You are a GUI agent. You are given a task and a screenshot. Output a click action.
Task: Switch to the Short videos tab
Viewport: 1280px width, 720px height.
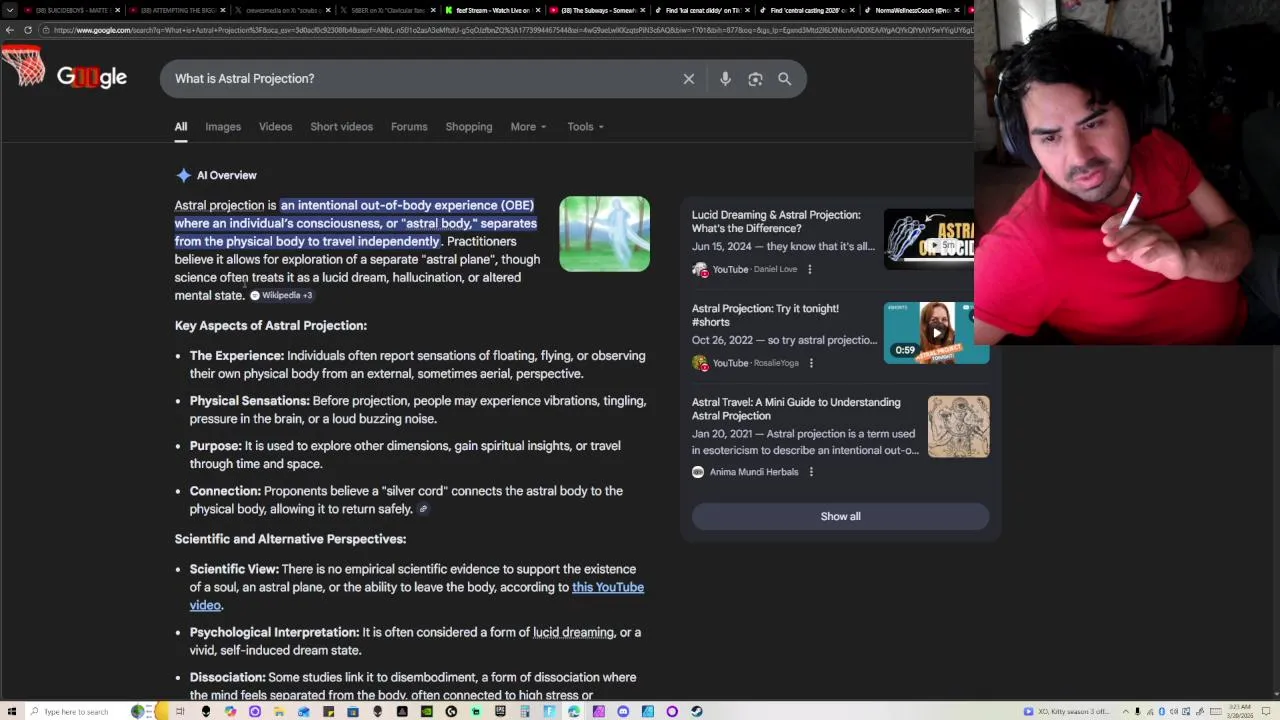coord(341,127)
